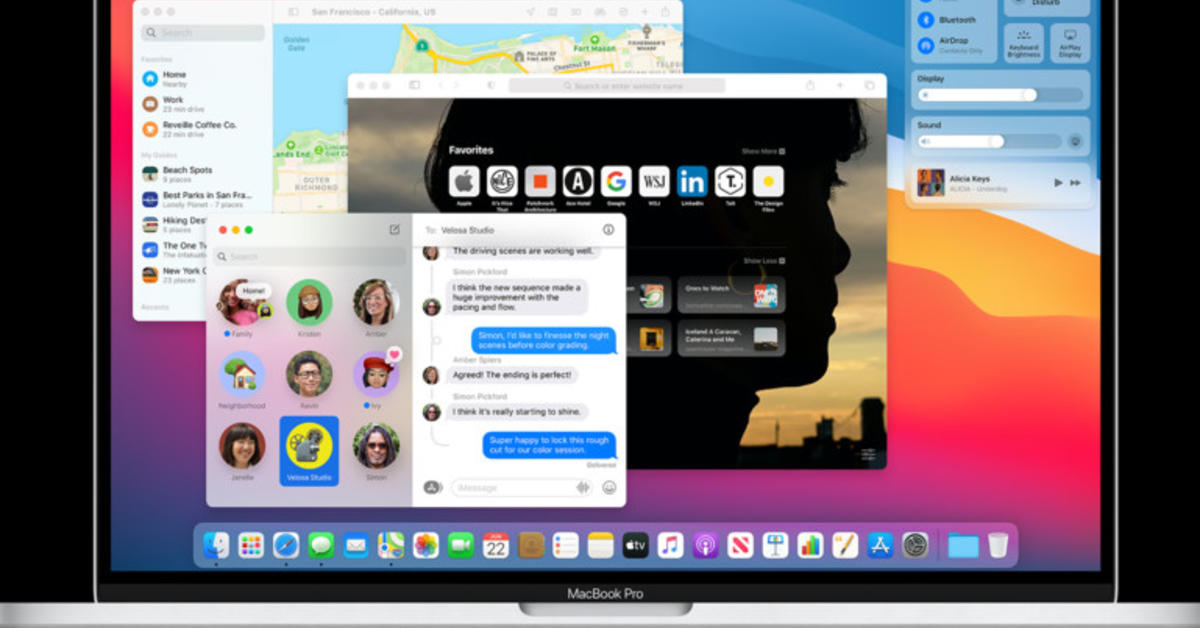The width and height of the screenshot is (1200, 628).
Task: Click the Safari share button
Action: pos(809,86)
